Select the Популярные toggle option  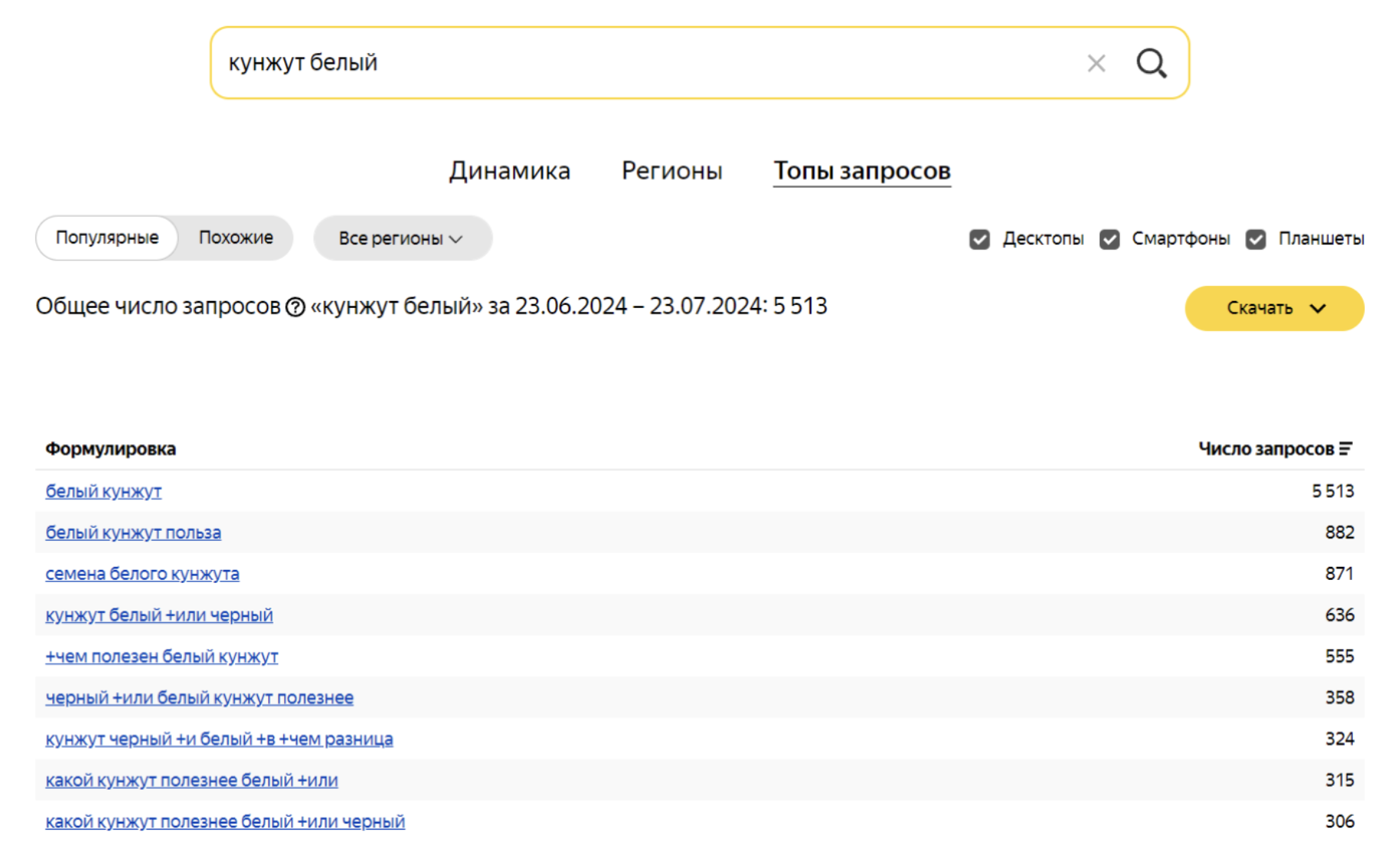[107, 237]
